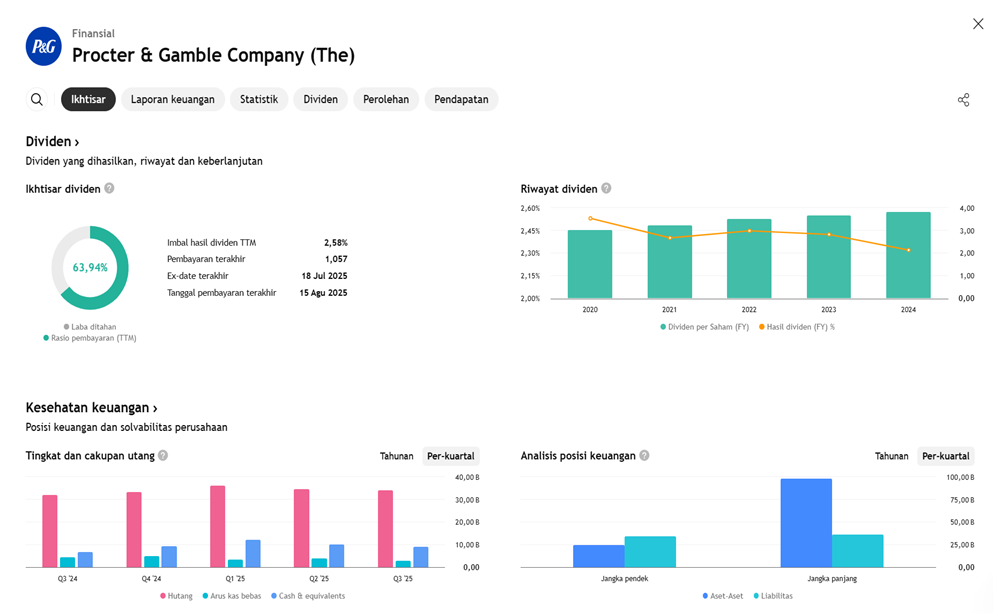
Task: Click the Pembayaran terakhir value 1,057
Action: [x=336, y=259]
